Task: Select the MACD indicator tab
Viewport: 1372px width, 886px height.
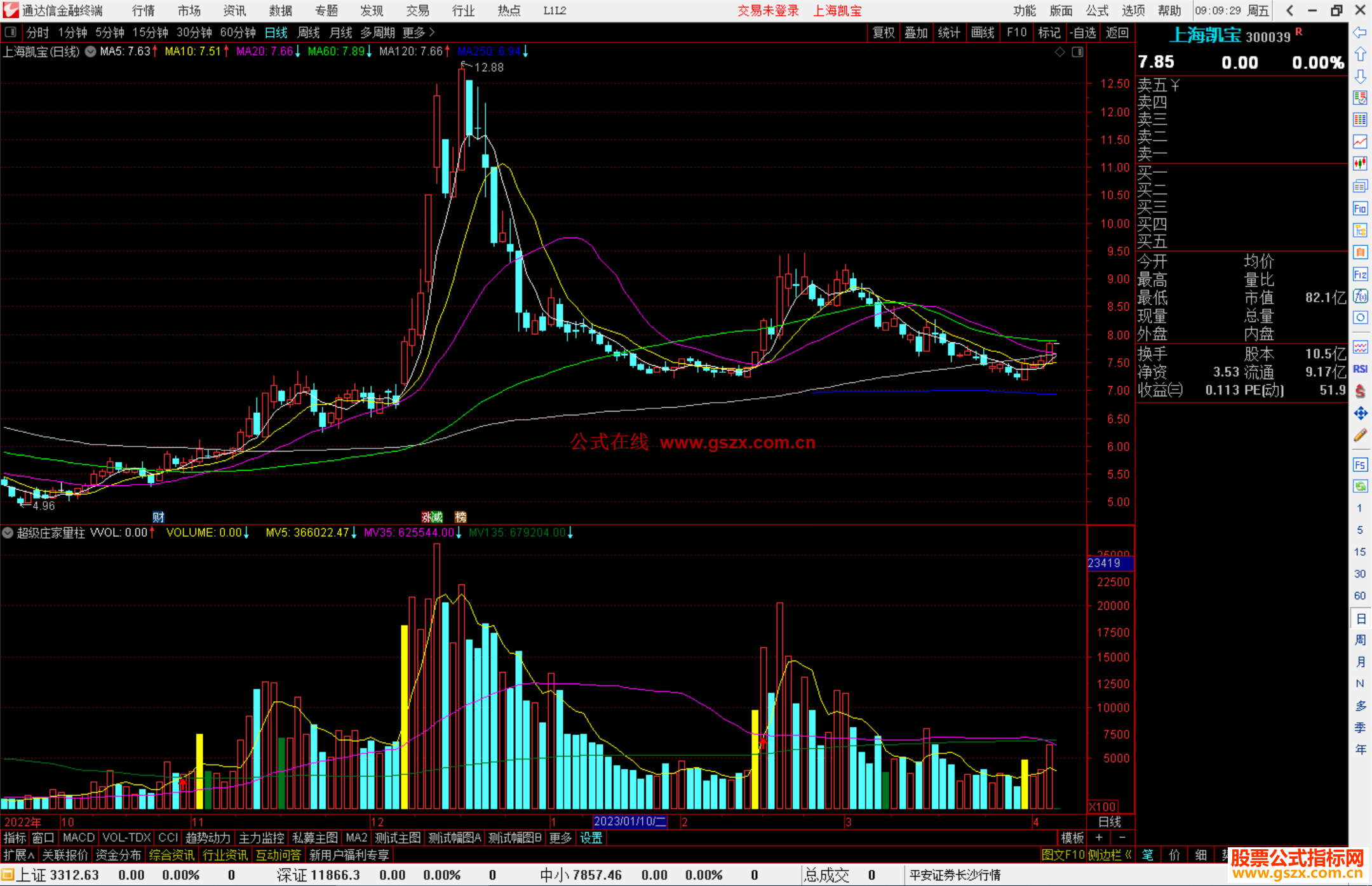Action: tap(78, 838)
